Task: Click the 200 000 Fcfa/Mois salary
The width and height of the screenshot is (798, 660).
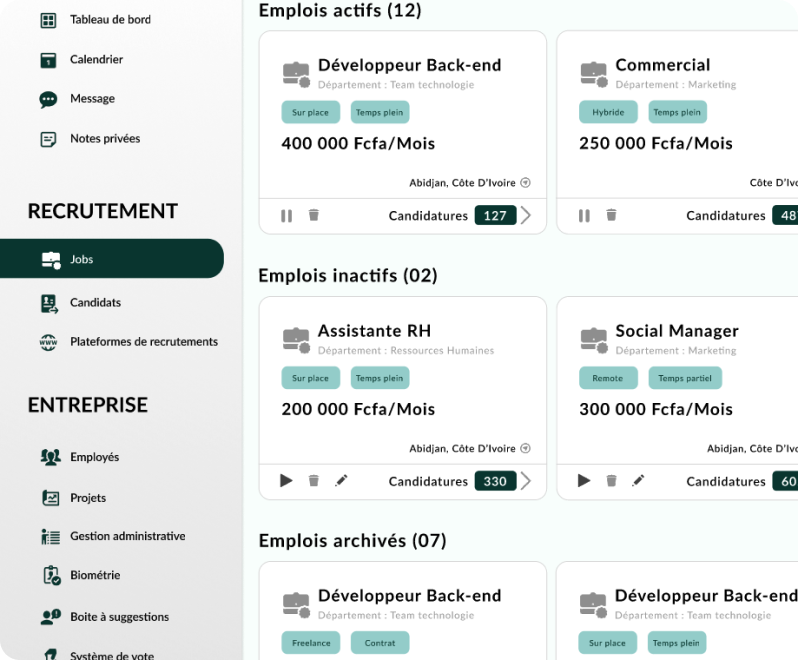Action: 358,409
